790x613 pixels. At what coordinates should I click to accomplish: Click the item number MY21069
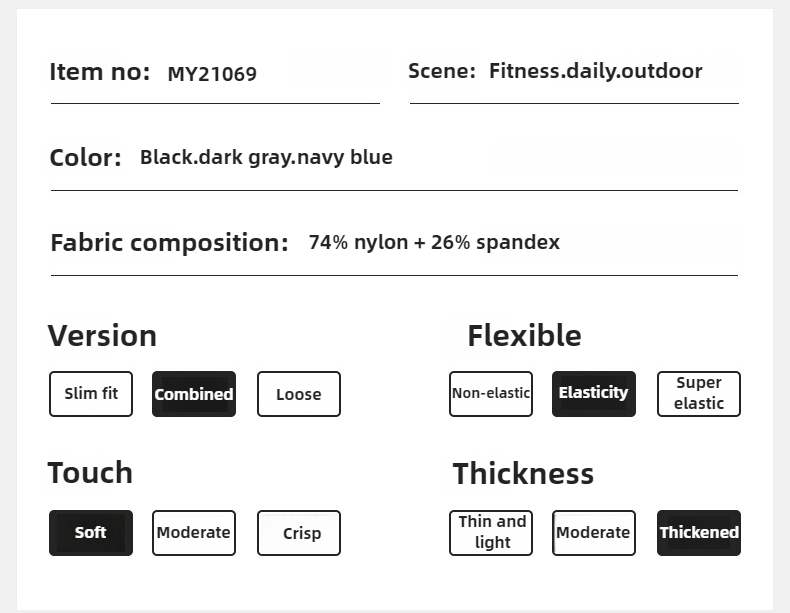point(212,74)
